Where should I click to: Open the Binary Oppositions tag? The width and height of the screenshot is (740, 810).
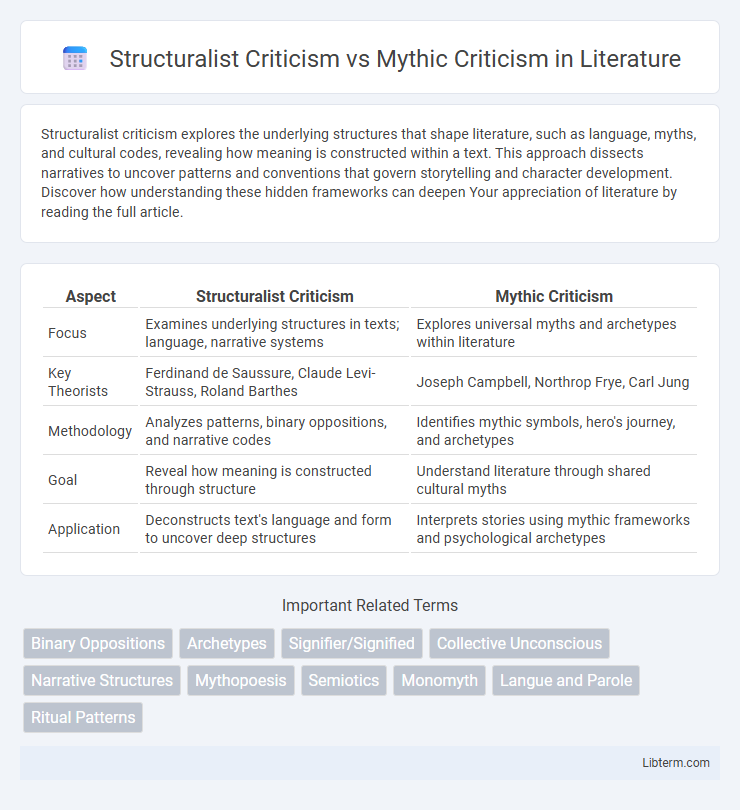pyautogui.click(x=98, y=643)
